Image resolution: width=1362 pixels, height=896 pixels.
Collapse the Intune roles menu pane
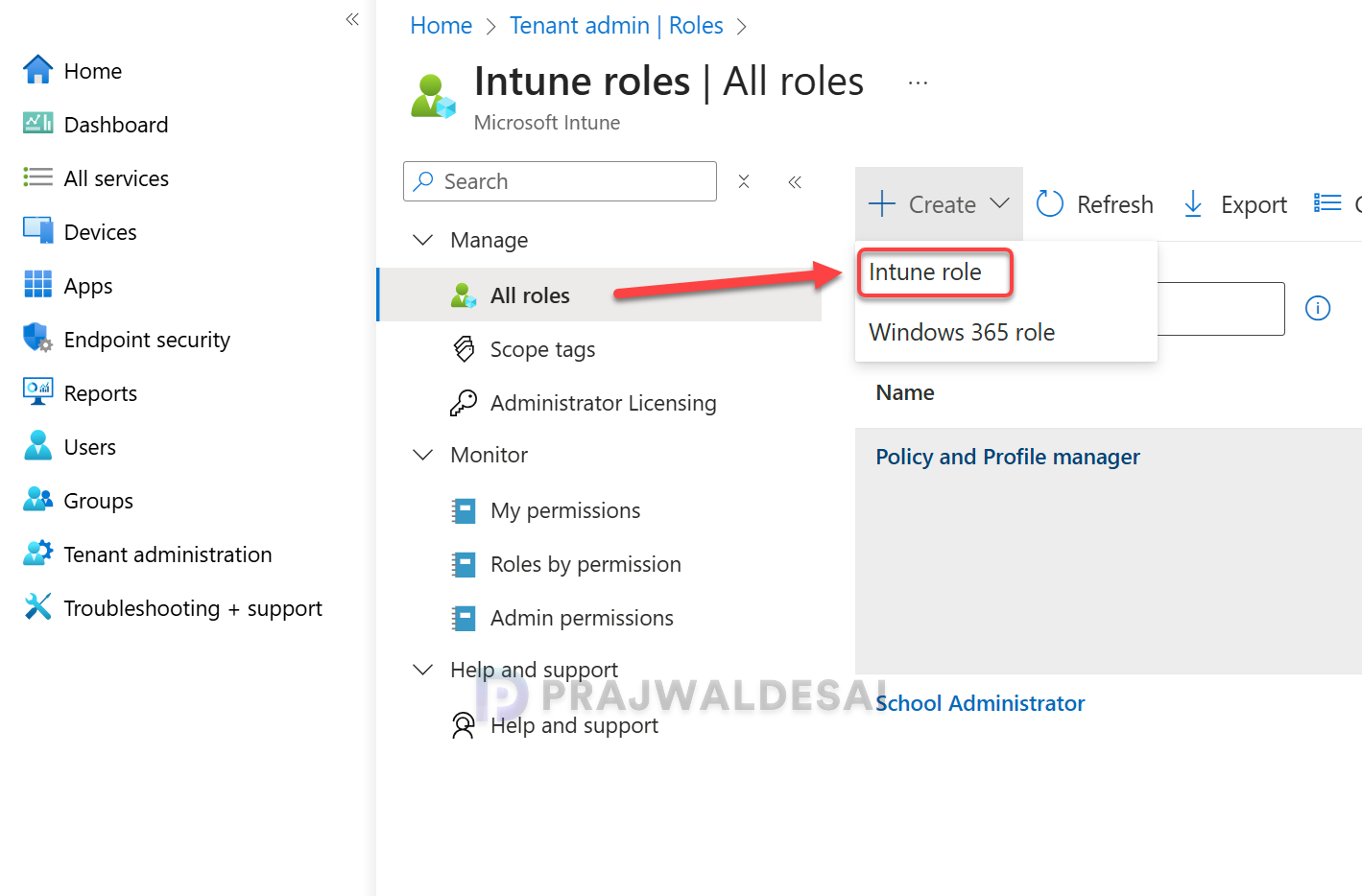pos(795,182)
